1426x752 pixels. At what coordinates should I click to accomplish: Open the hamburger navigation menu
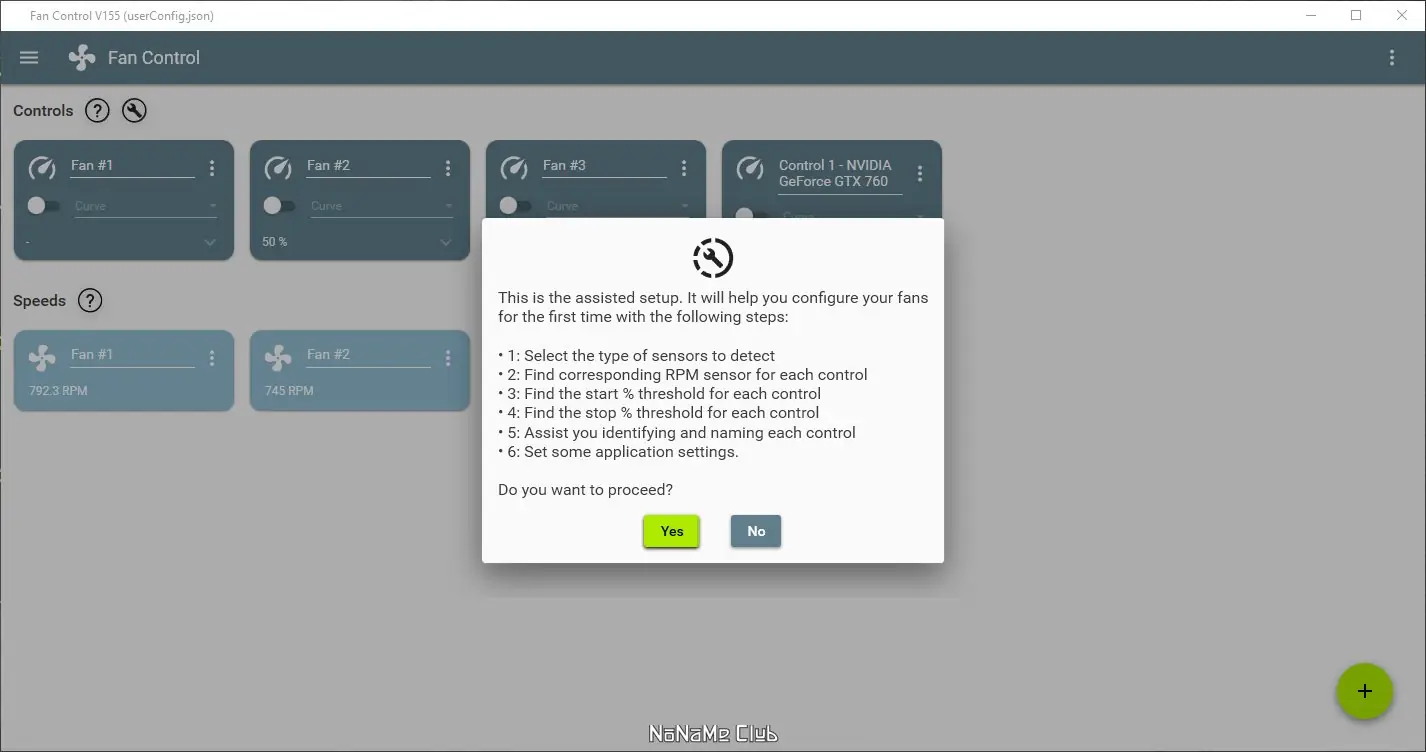[x=29, y=58]
